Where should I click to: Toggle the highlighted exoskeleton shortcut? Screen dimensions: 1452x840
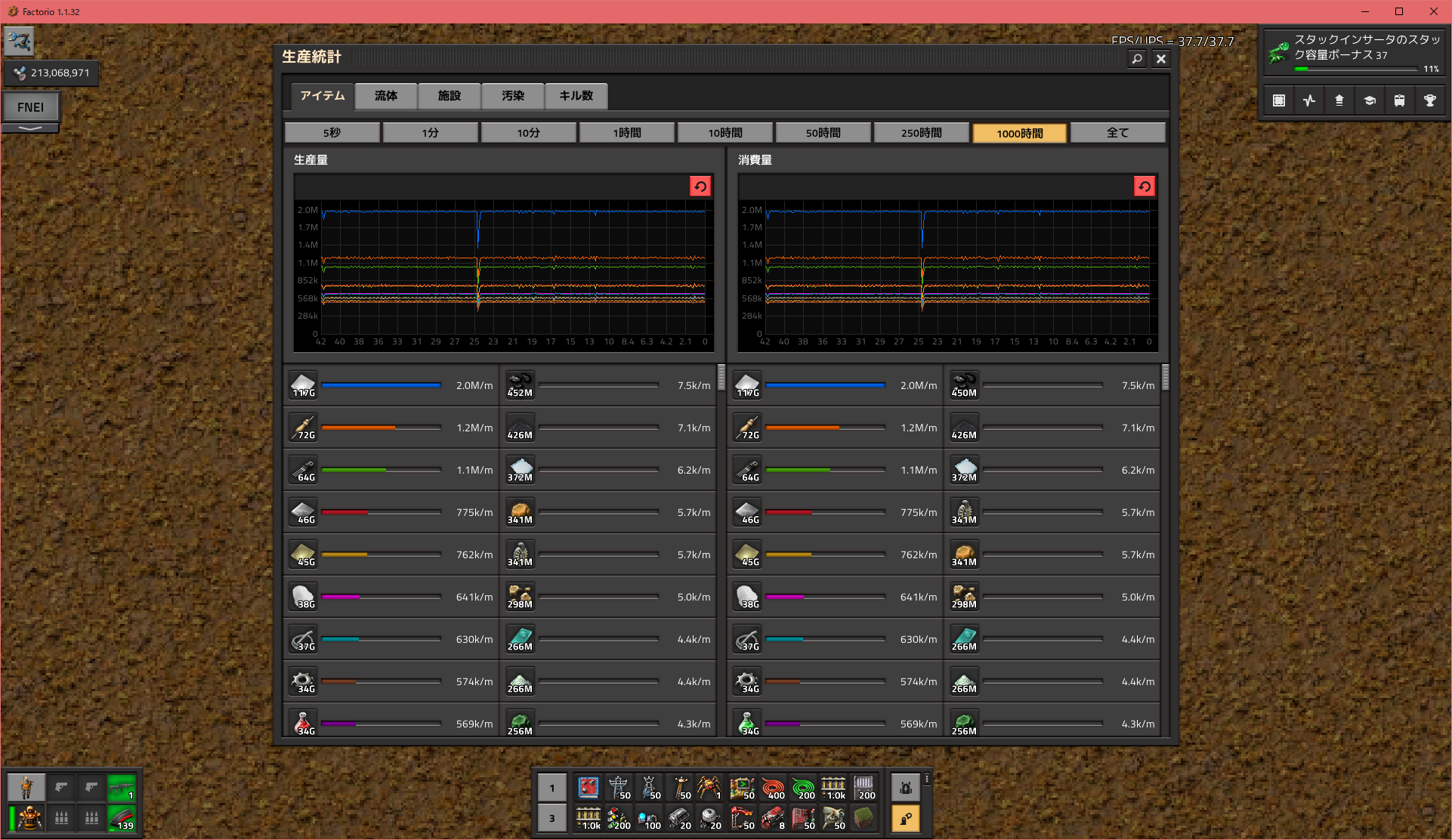point(906,818)
